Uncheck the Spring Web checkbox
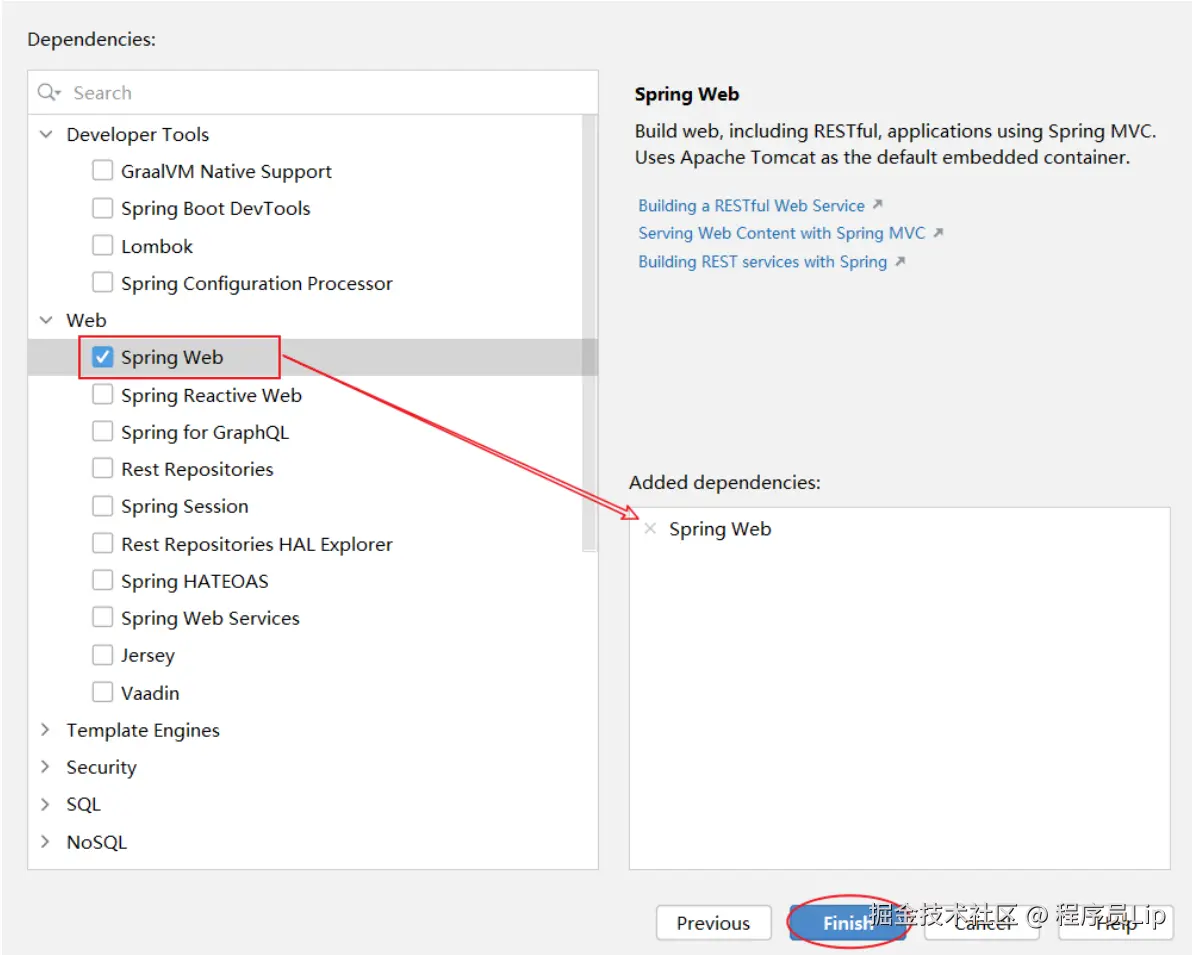The image size is (1192, 955). (x=103, y=357)
